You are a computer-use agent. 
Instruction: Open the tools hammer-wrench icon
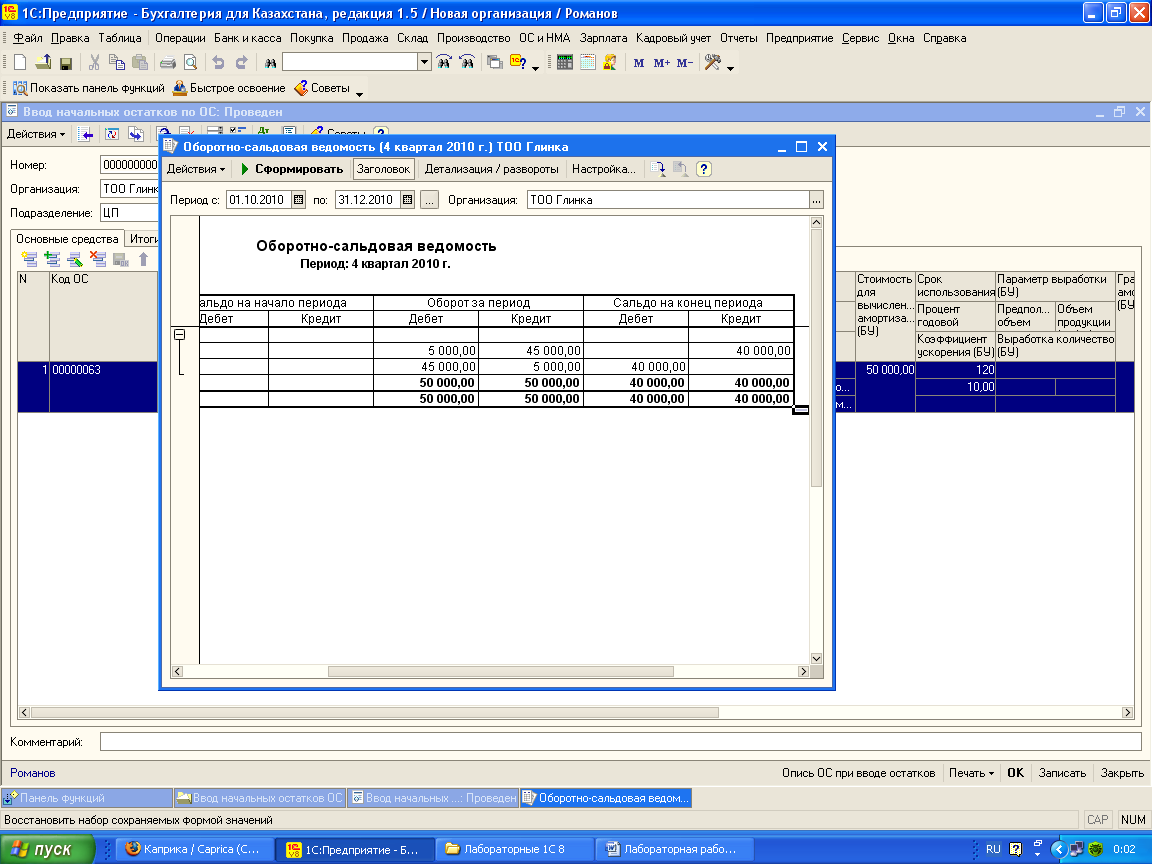pyautogui.click(x=713, y=62)
